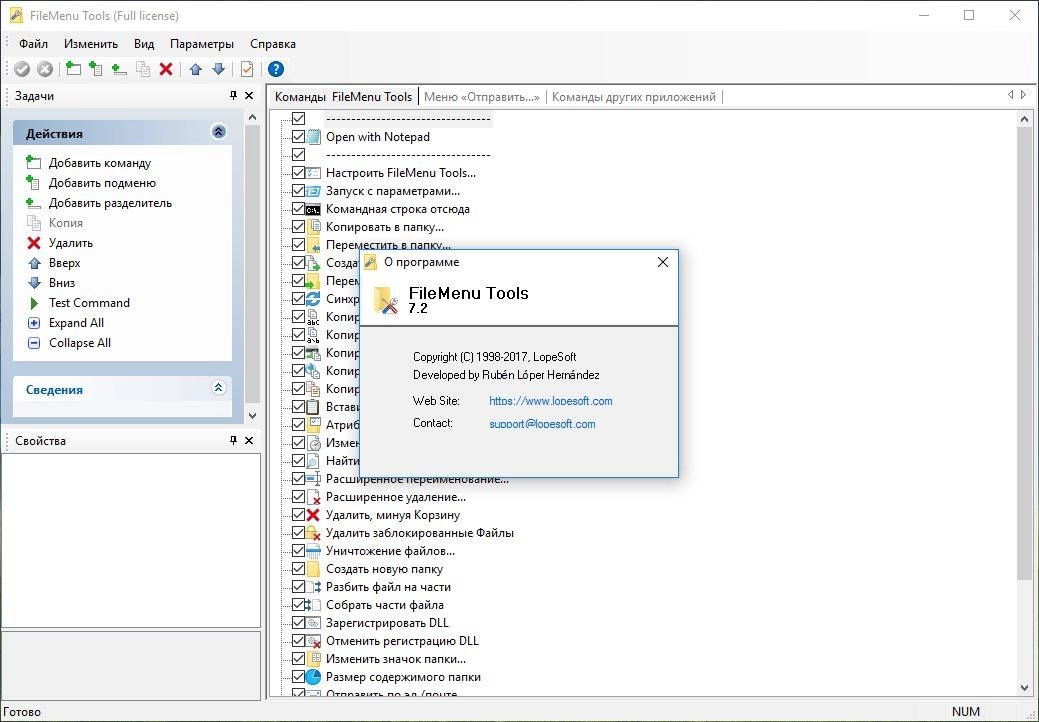The width and height of the screenshot is (1039, 722).
Task: Click the Зарегистрировать DLL icon
Action: click(313, 623)
